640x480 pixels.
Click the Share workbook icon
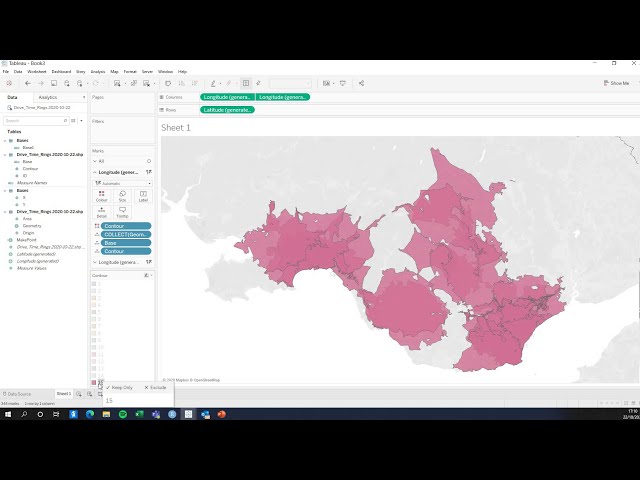361,83
